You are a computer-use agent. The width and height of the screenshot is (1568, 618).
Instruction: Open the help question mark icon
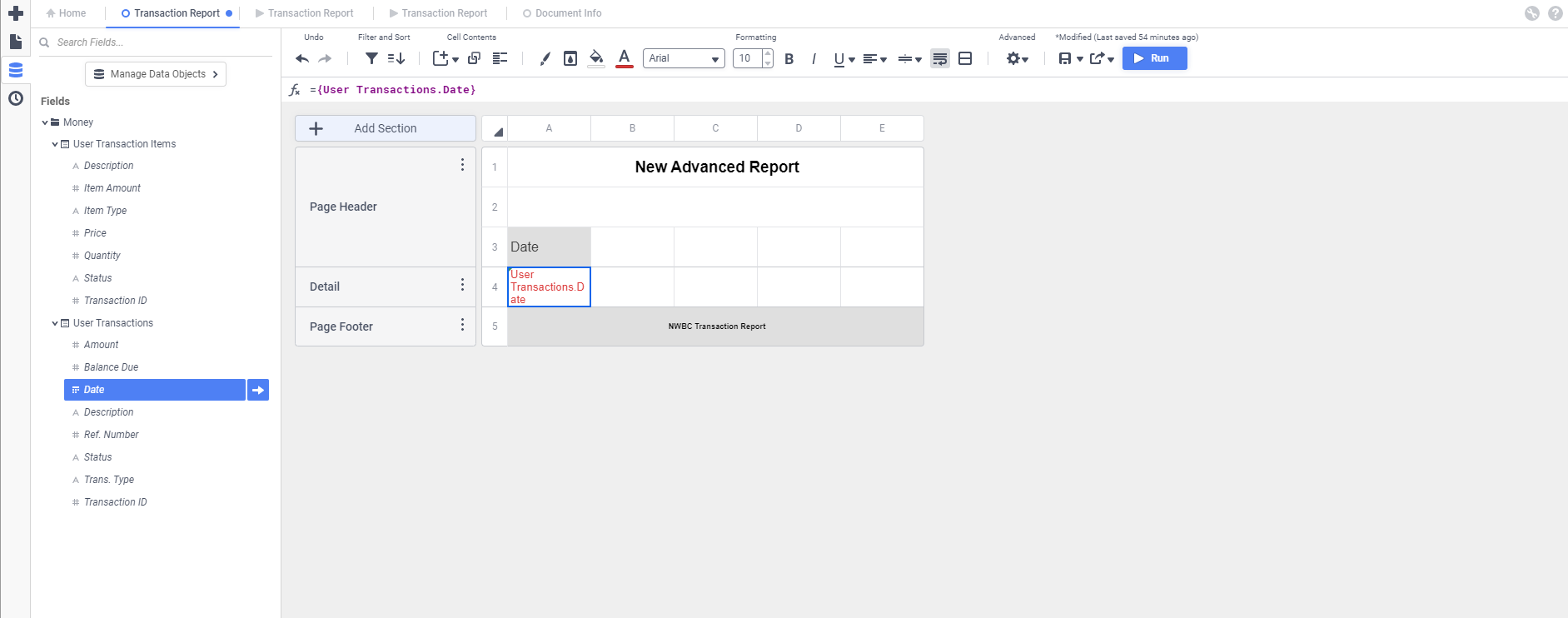tap(1555, 13)
